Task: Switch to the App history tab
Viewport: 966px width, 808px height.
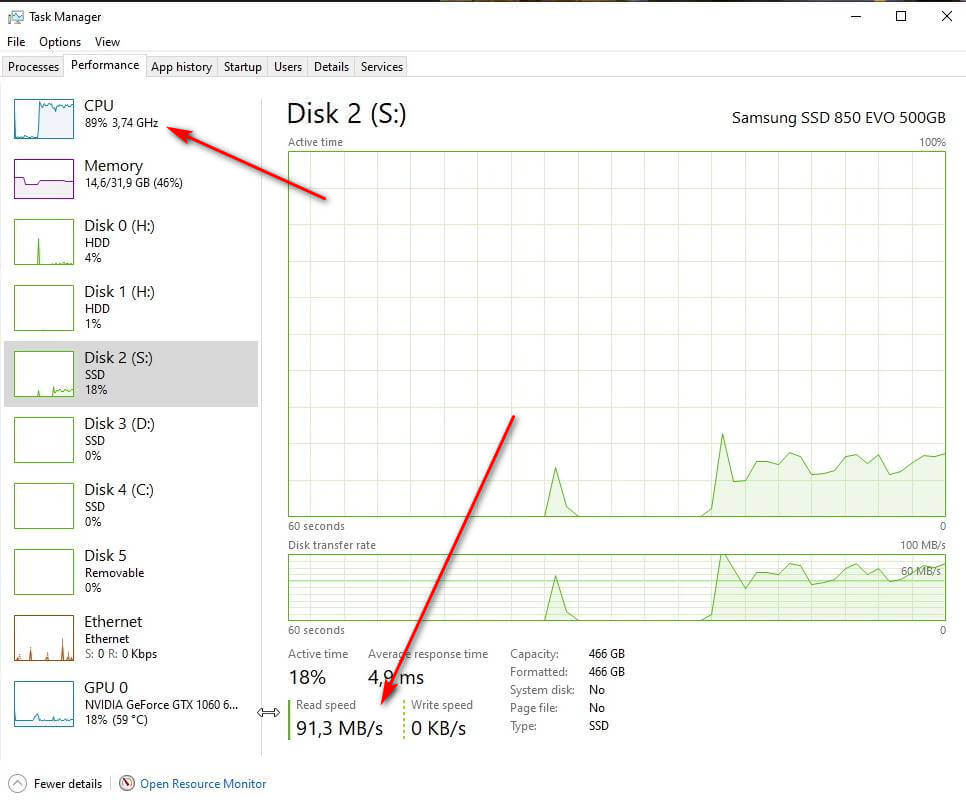Action: [181, 67]
